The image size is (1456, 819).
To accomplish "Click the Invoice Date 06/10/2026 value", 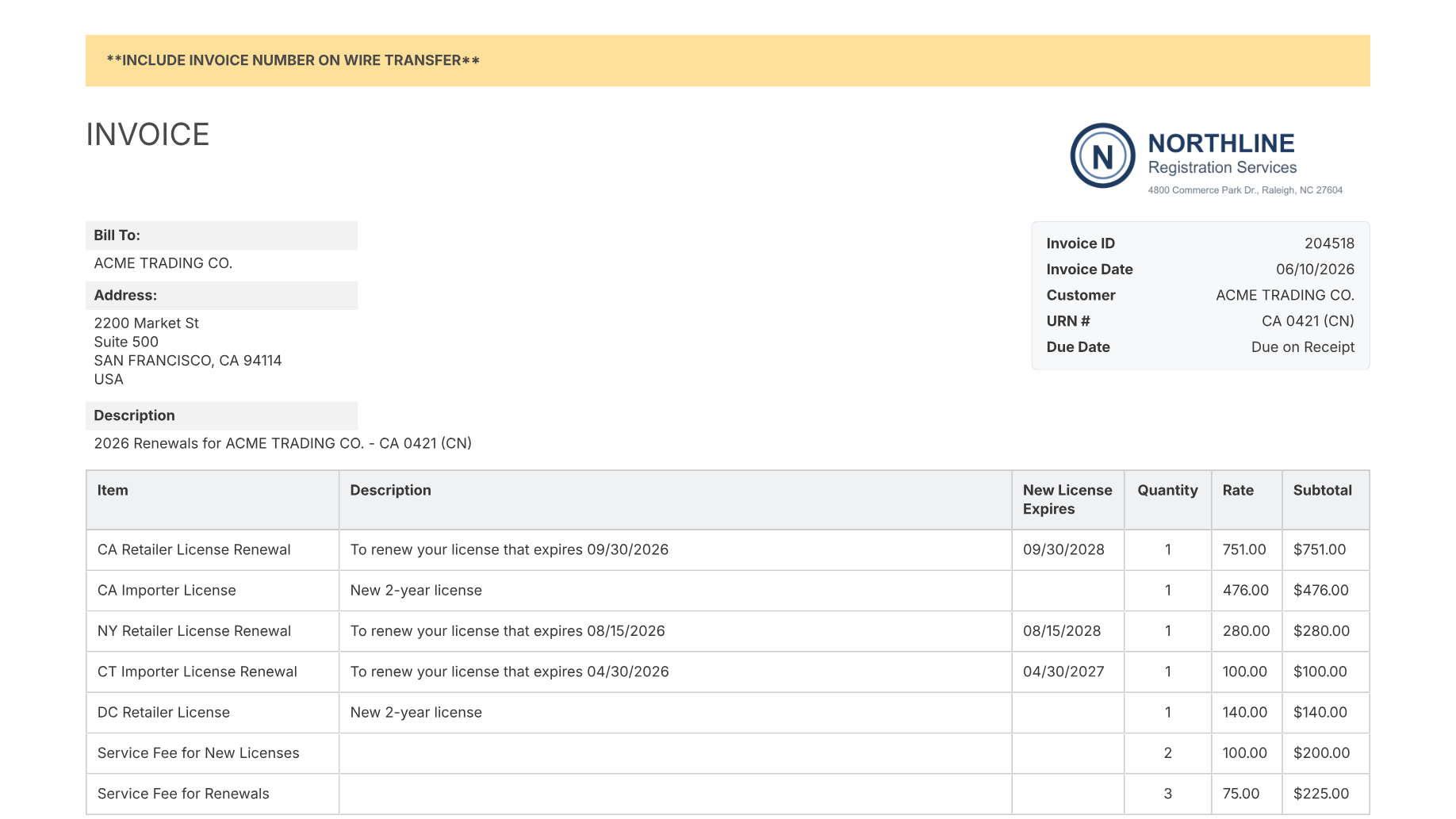I will (x=1315, y=270).
